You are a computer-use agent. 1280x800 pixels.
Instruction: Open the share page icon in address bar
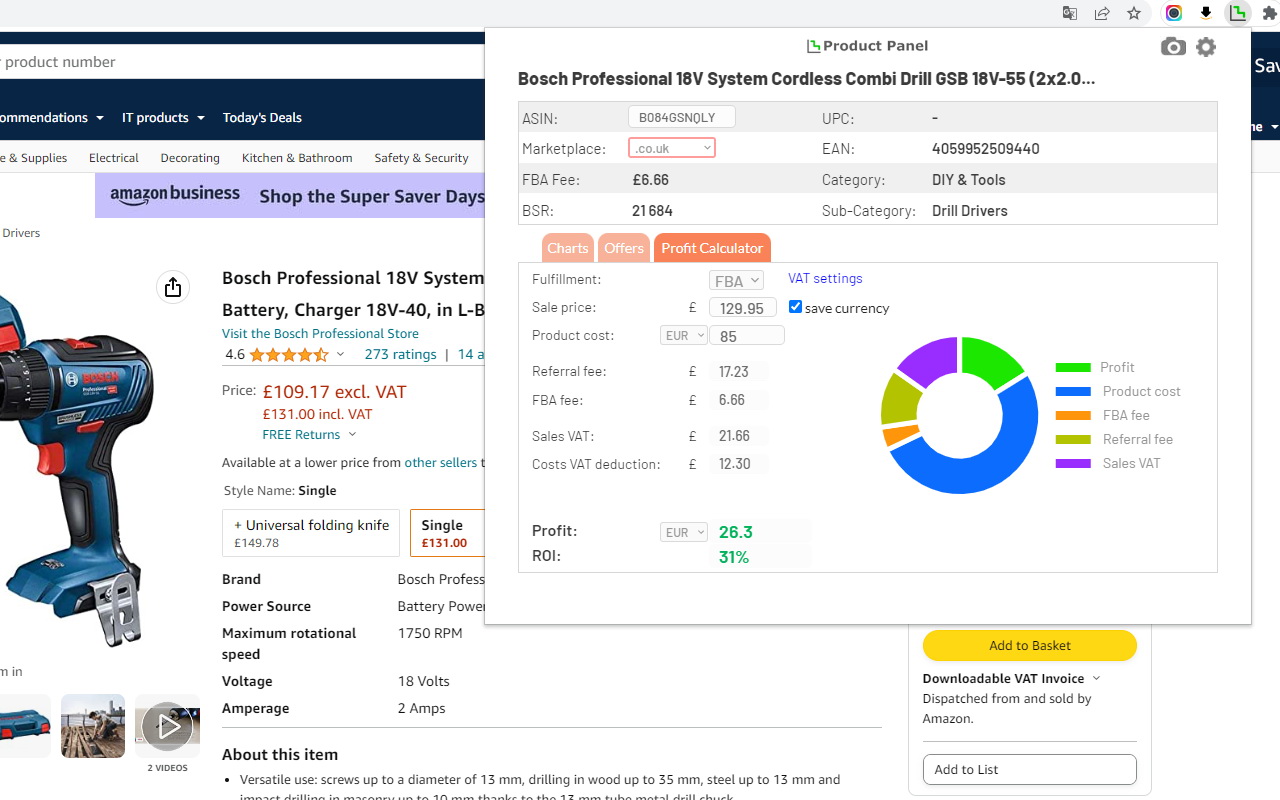coord(1102,13)
